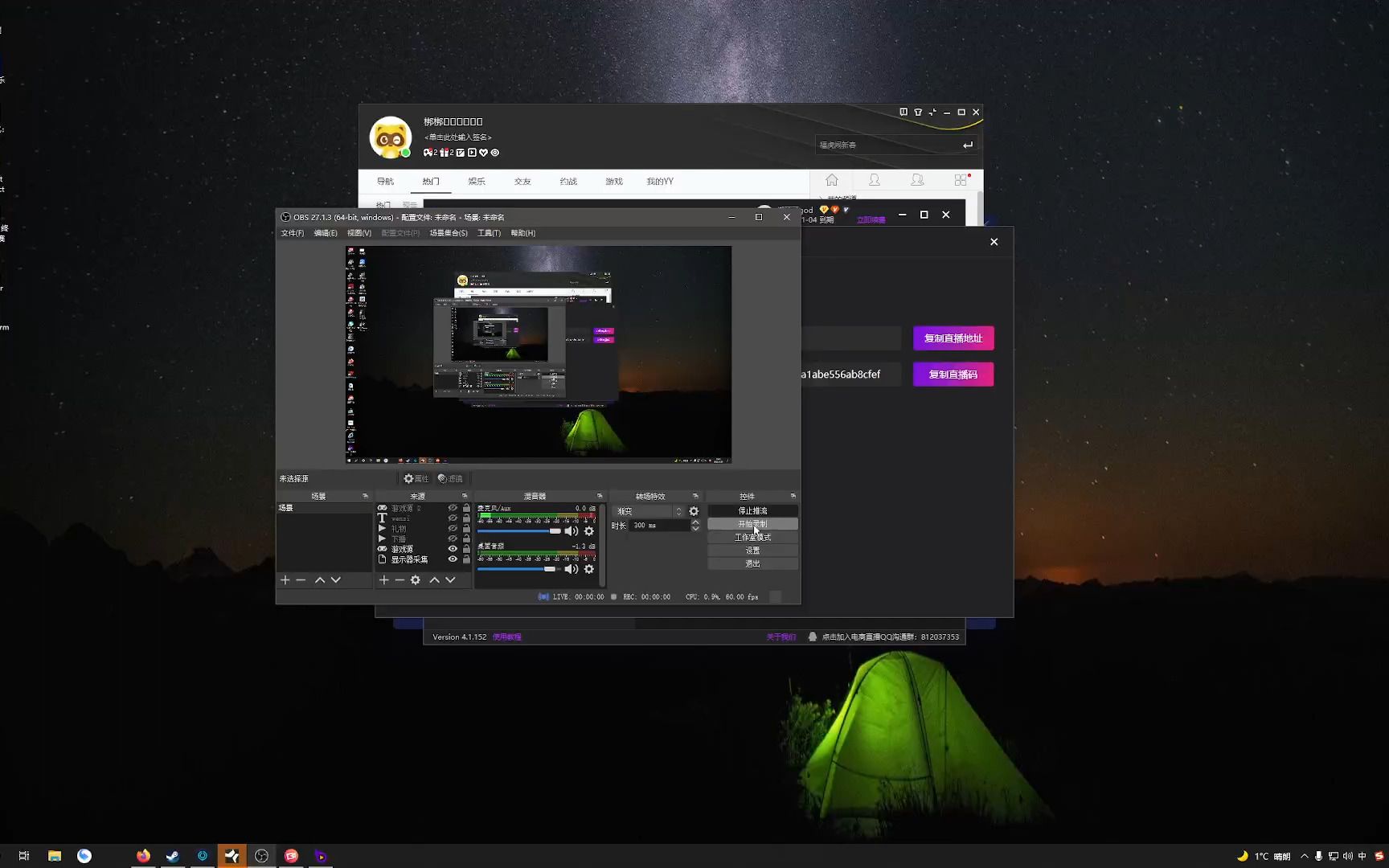Increase transition duration with up stepper
The image size is (1389, 868).
(695, 522)
